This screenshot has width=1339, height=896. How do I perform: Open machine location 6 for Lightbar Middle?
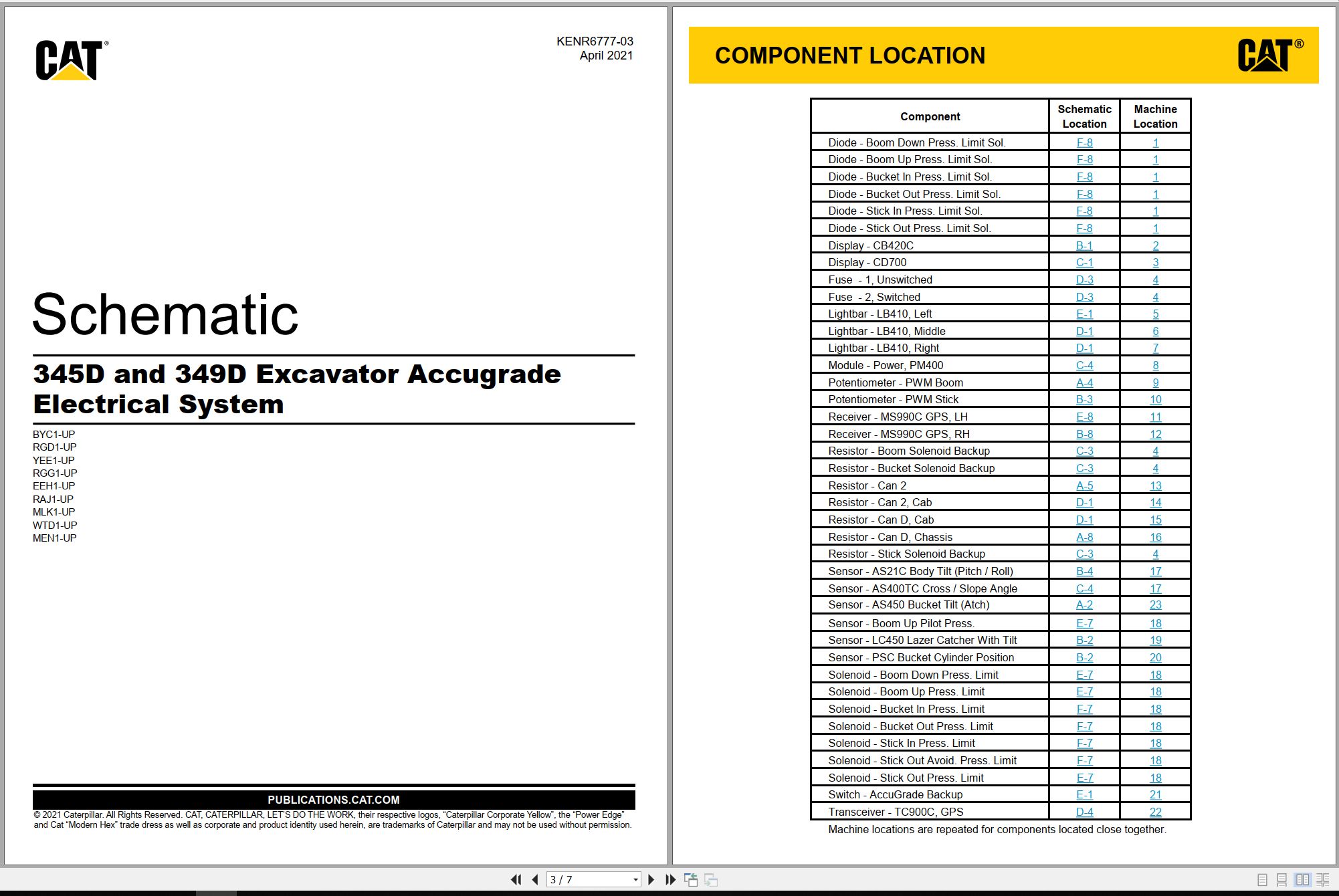[x=1155, y=331]
